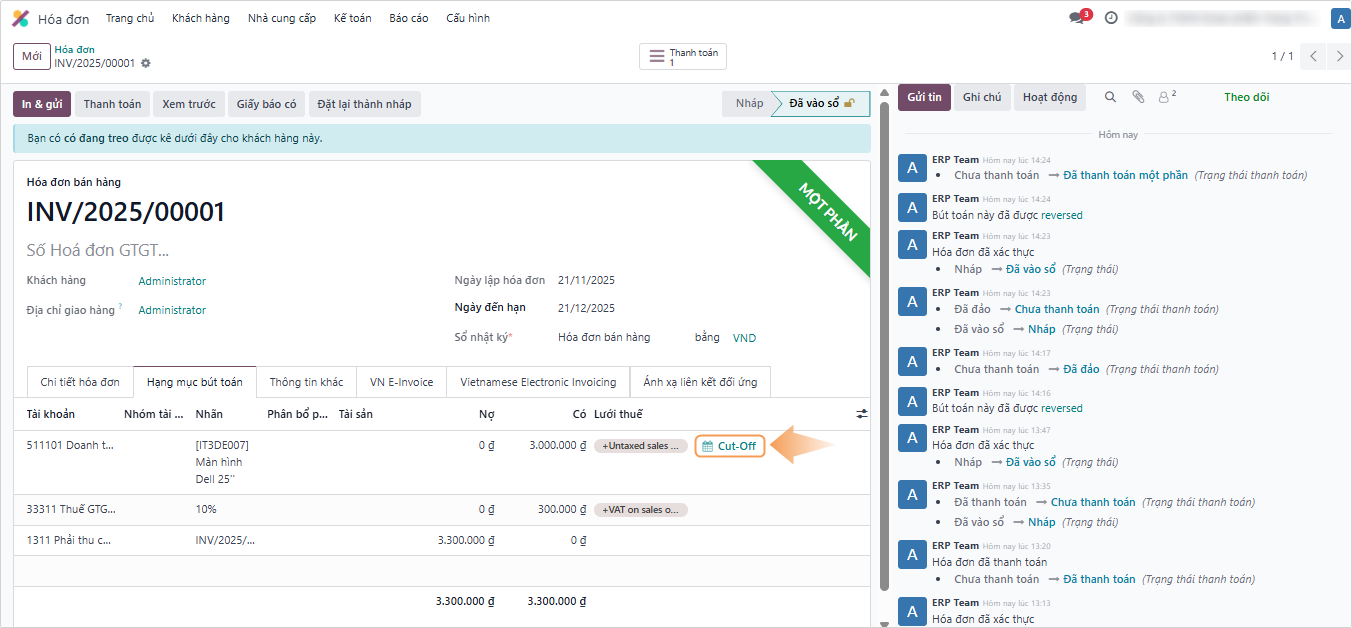Show followers via the person icon
1352x628 pixels.
tap(1165, 97)
